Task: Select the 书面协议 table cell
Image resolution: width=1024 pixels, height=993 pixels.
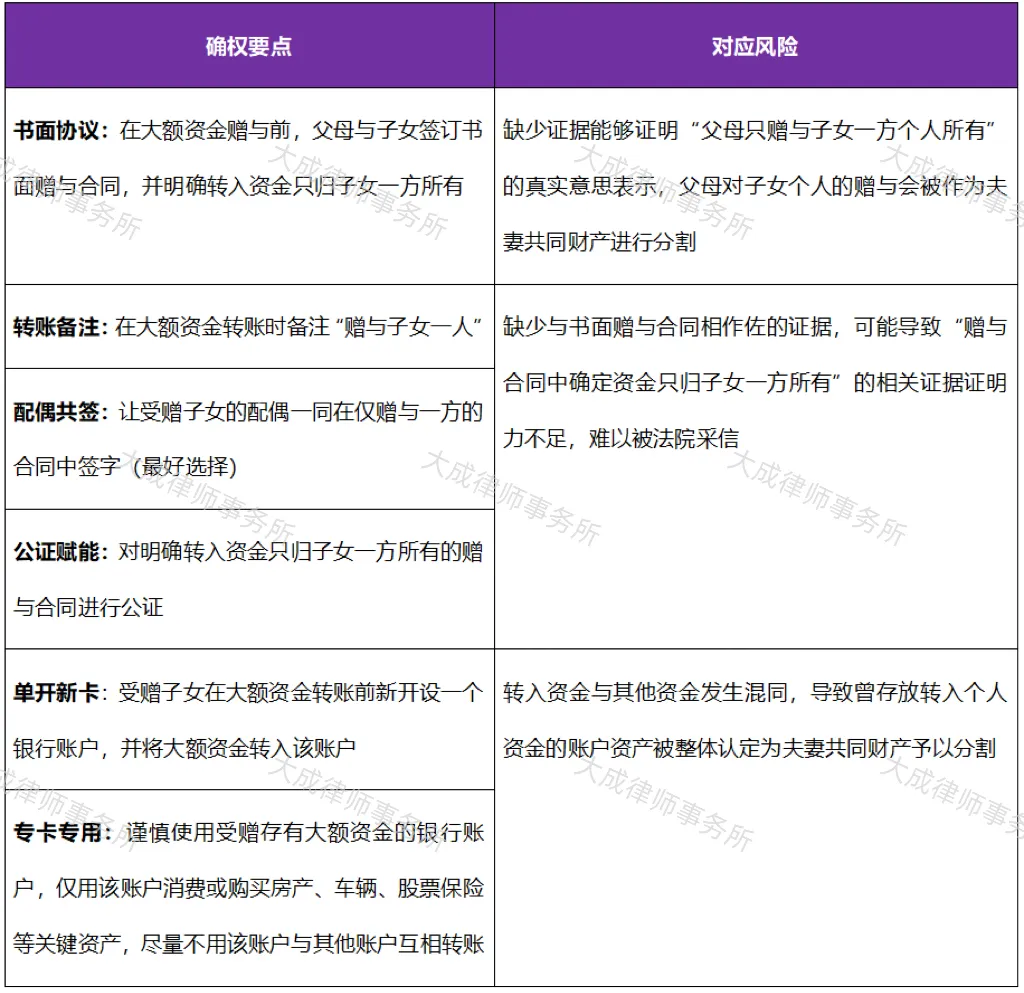Action: [x=249, y=186]
